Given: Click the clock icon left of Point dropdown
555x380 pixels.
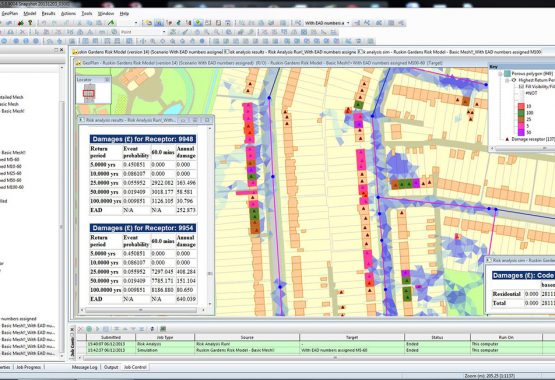Looking at the screenshot, I should click(114, 32).
